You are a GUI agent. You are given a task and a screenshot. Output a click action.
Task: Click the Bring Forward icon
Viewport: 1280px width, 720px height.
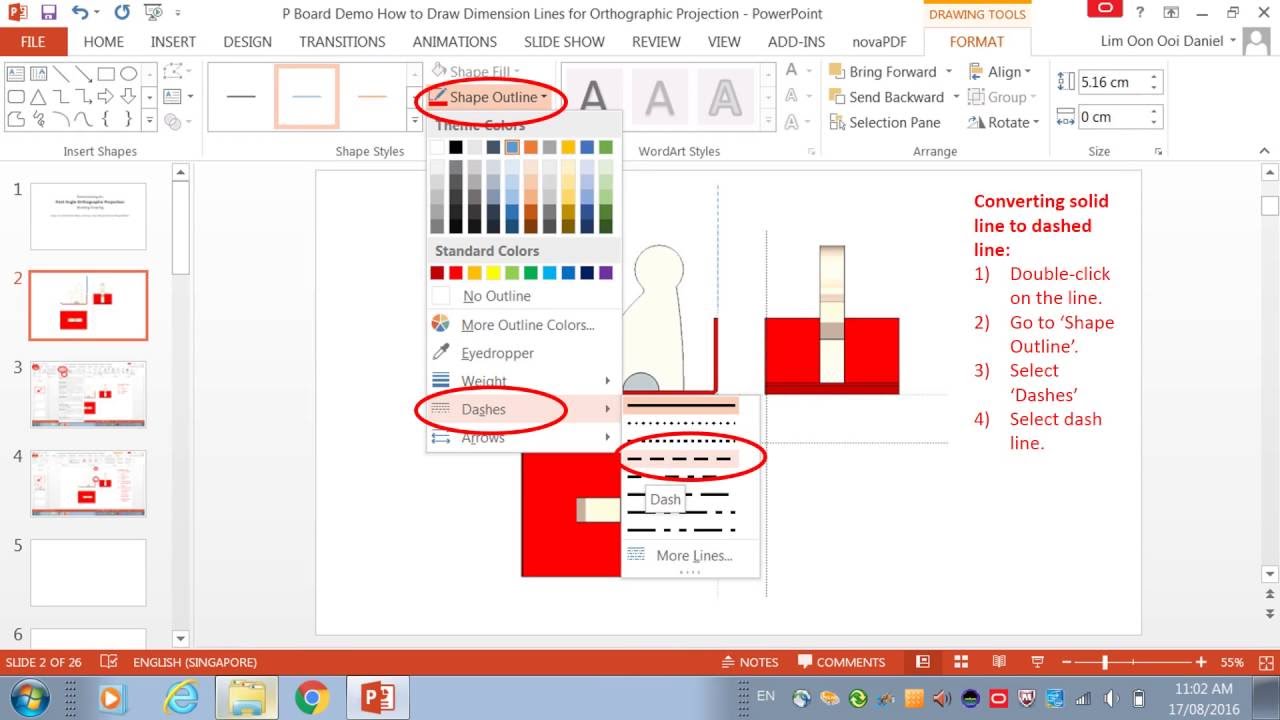(837, 72)
